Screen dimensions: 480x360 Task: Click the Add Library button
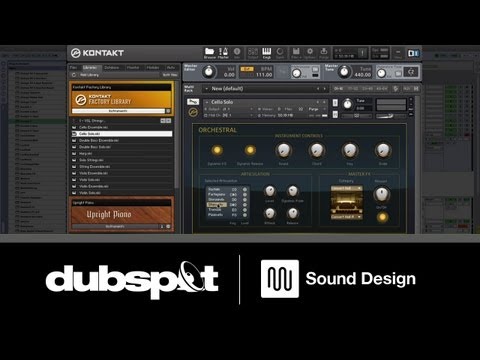89,75
